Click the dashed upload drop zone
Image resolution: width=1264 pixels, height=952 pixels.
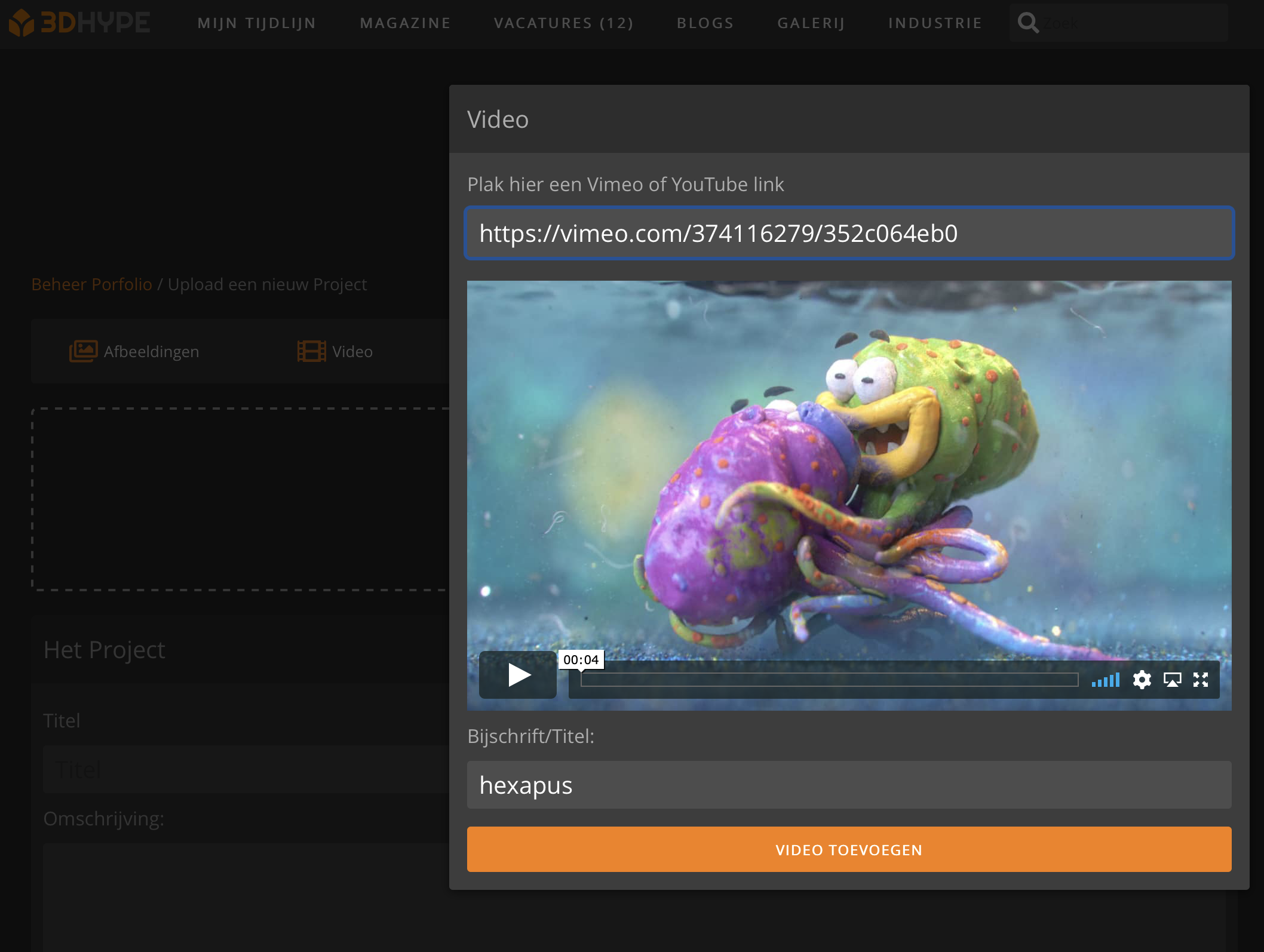click(x=240, y=500)
